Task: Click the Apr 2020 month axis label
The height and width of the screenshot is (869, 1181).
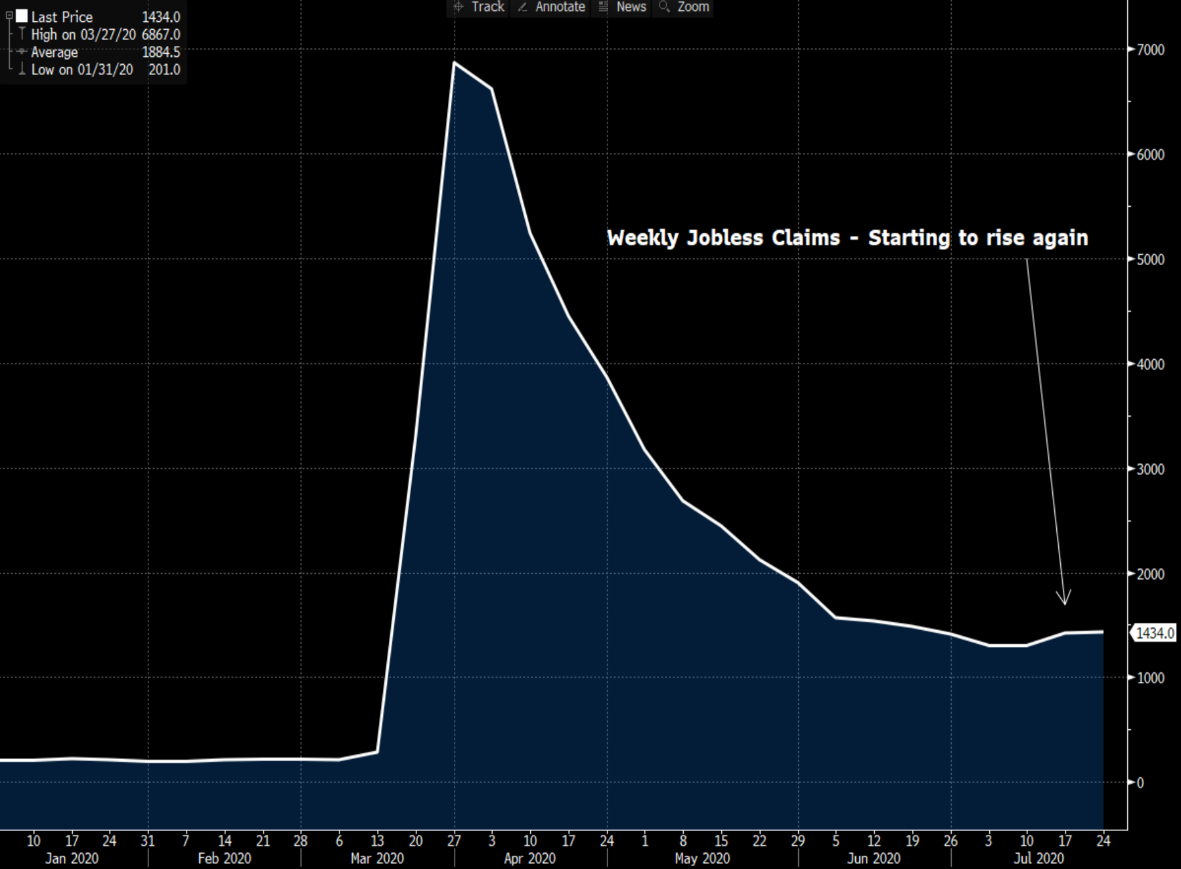Action: 528,858
